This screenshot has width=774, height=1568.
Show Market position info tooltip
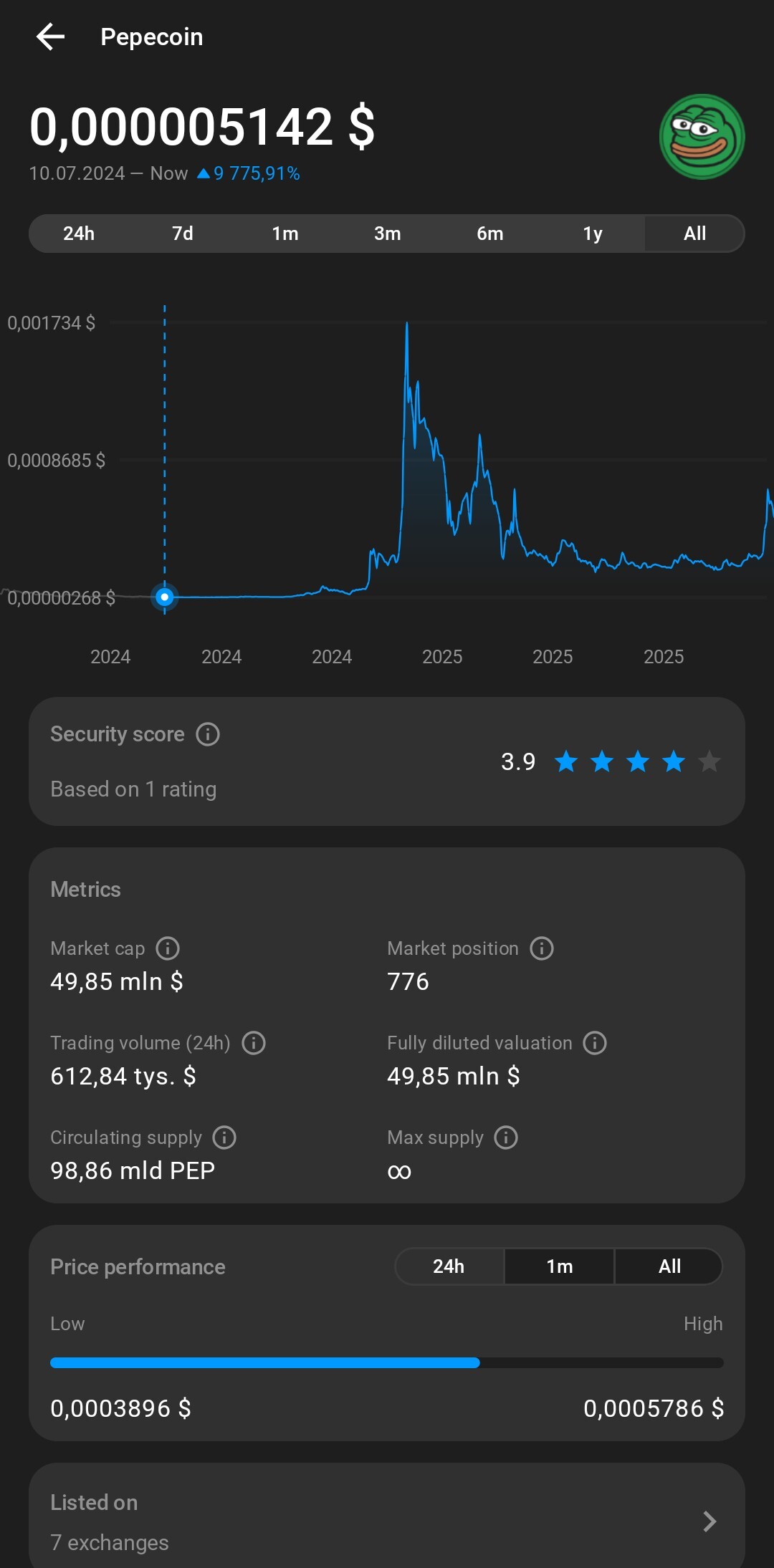[x=542, y=948]
